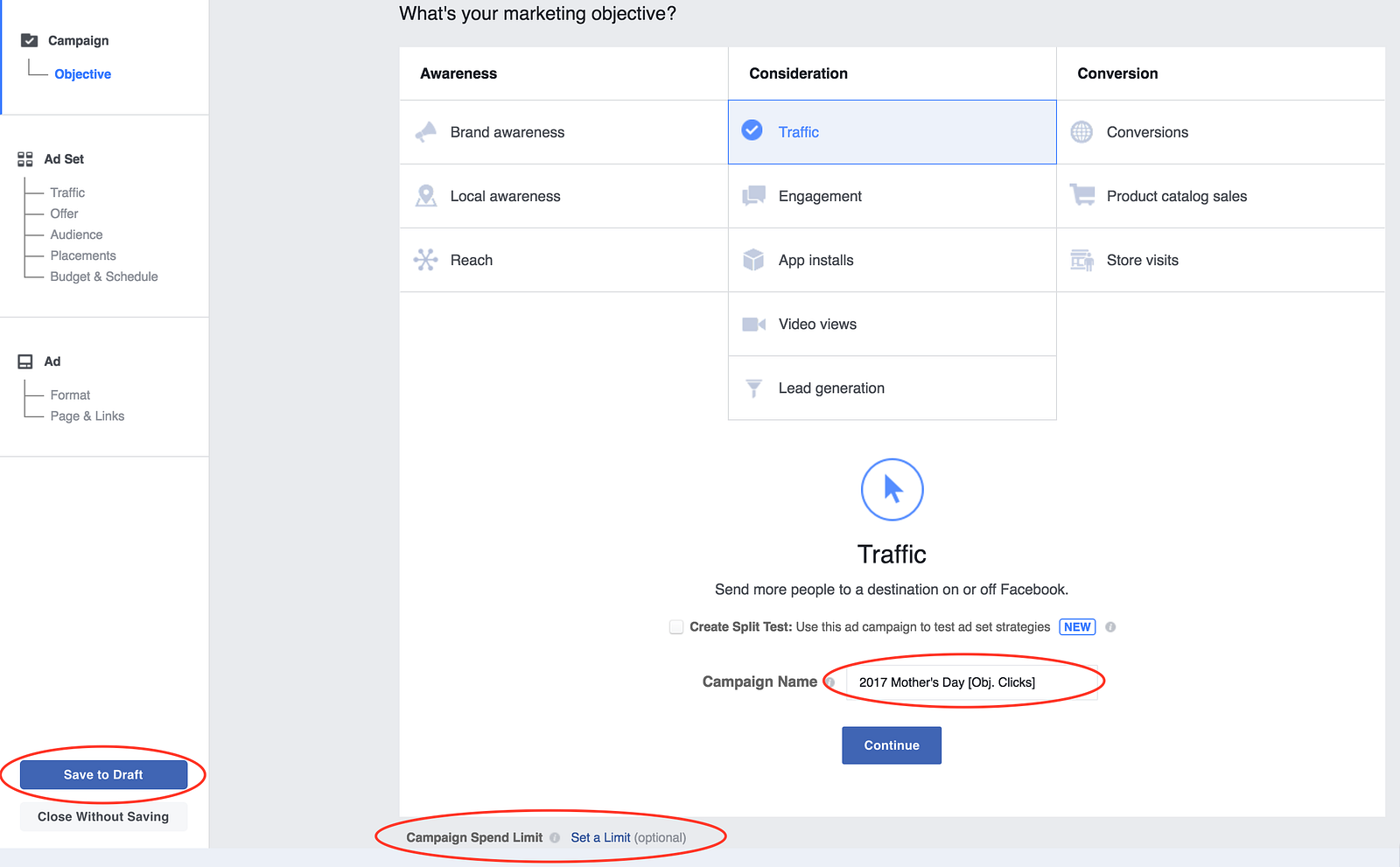Click the Store visits storefront icon
Screen dimensions: 1400x867
[1082, 260]
